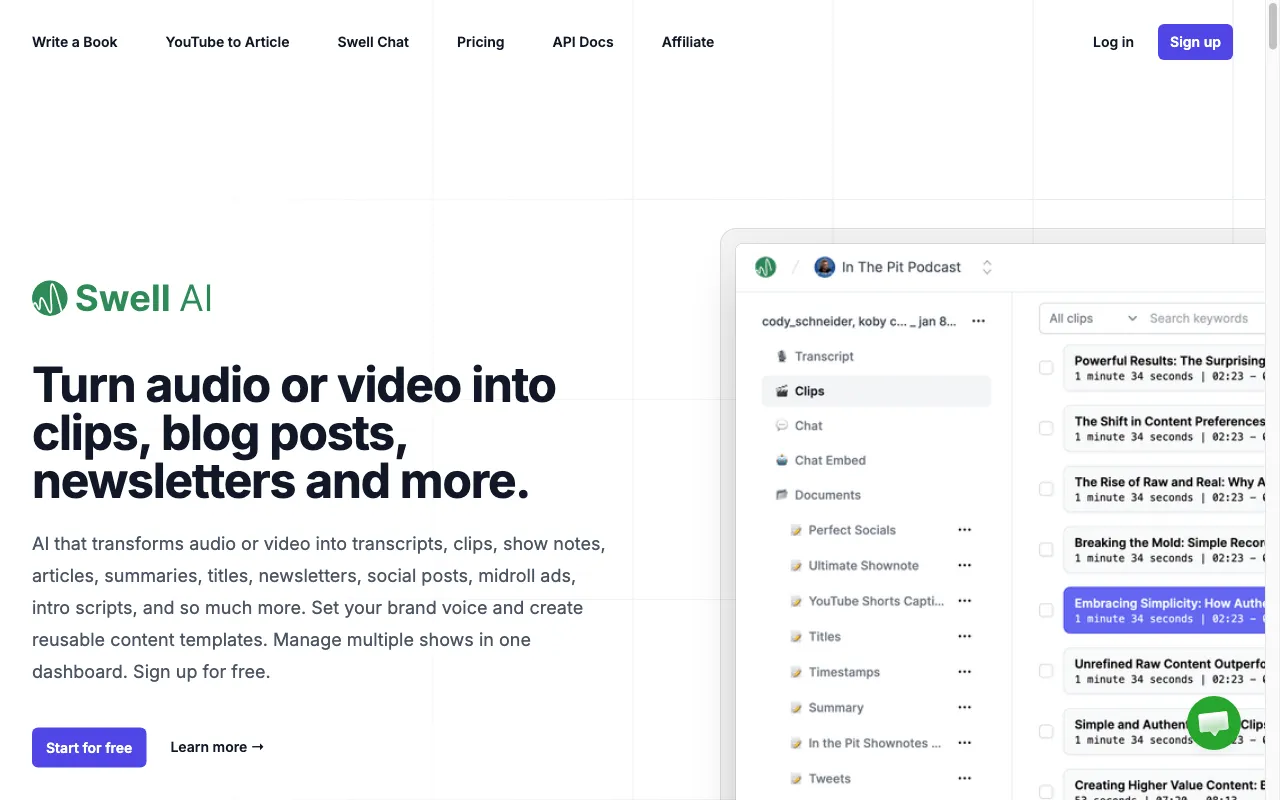Check the box for The Shift in Content Preferences
Screen dimensions: 1280x800
(1046, 428)
